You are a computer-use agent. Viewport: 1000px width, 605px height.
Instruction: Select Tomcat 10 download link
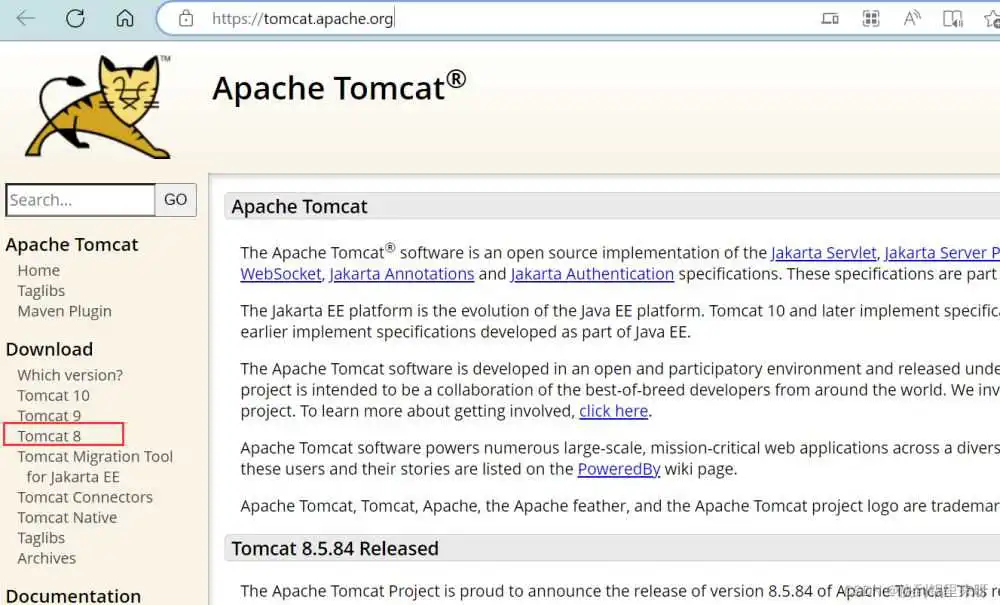54,395
